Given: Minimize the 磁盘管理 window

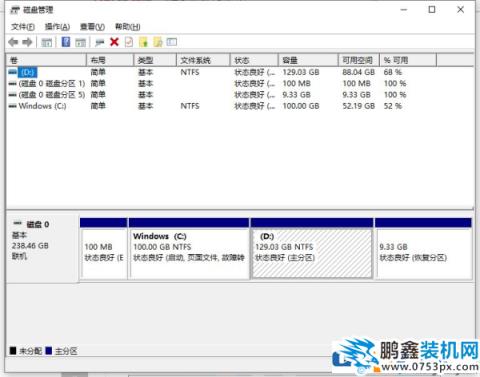Looking at the screenshot, I should click(x=404, y=10).
